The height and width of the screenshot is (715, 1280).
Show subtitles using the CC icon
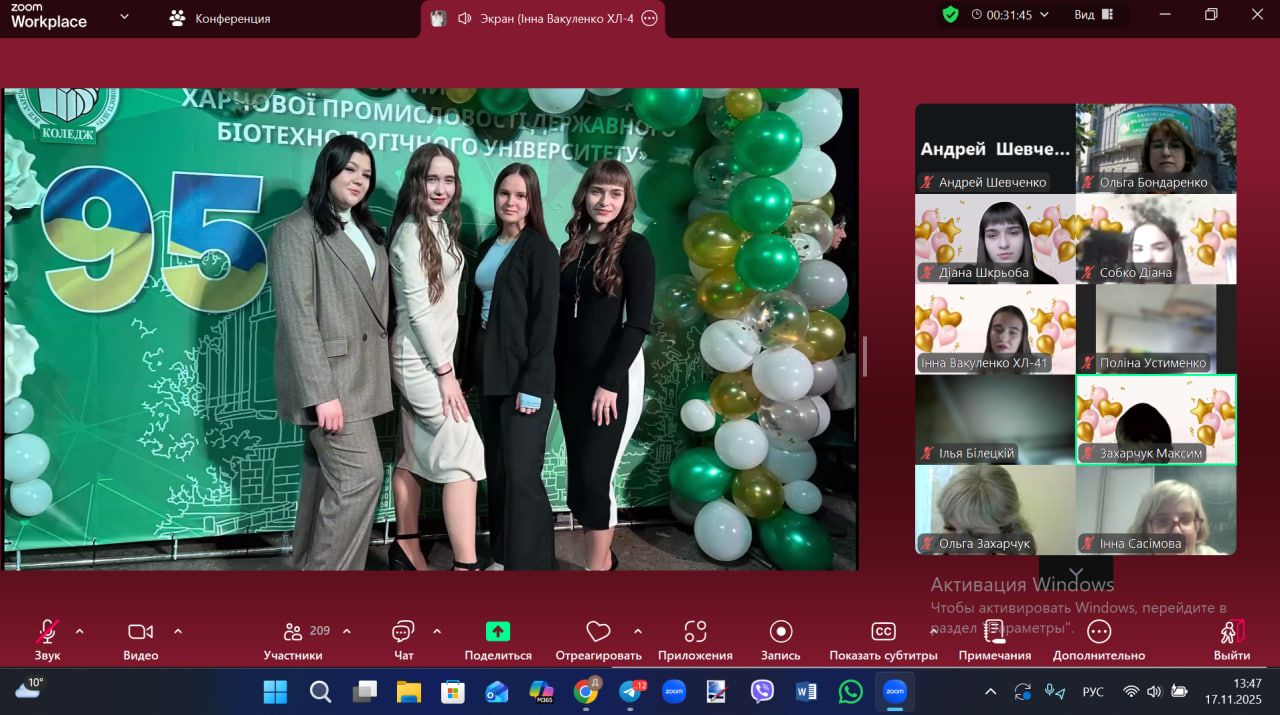[883, 632]
